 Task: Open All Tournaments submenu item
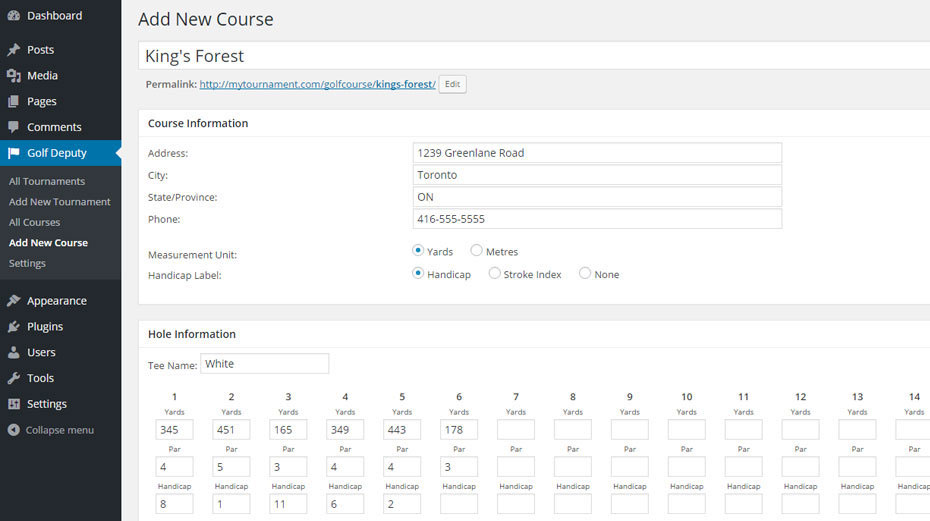point(47,181)
